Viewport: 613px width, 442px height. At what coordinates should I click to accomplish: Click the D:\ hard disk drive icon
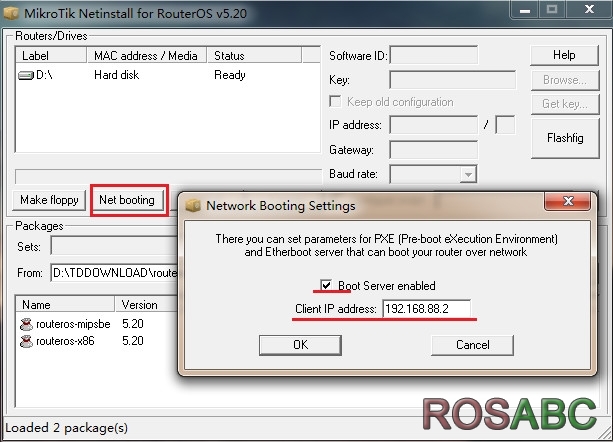[26, 75]
